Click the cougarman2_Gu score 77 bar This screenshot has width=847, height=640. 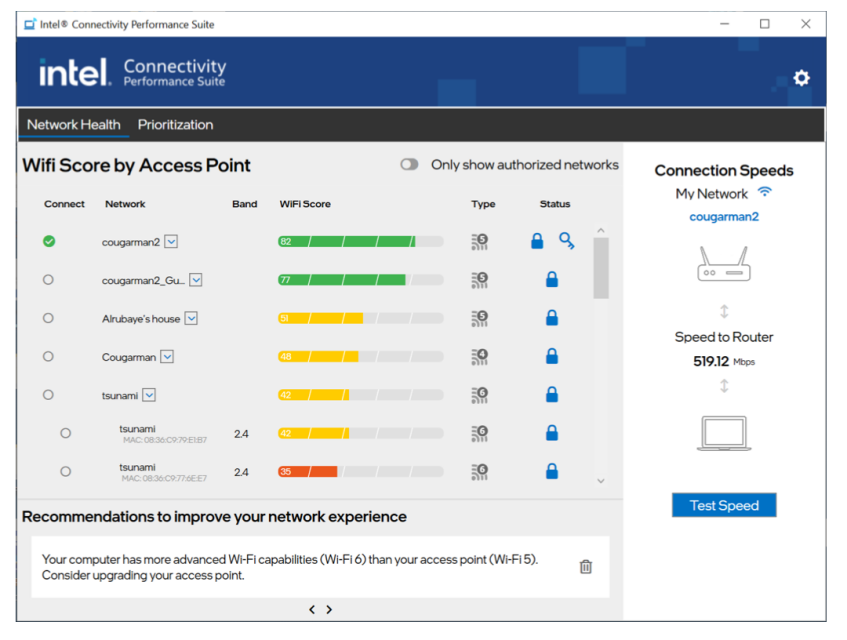tap(360, 280)
